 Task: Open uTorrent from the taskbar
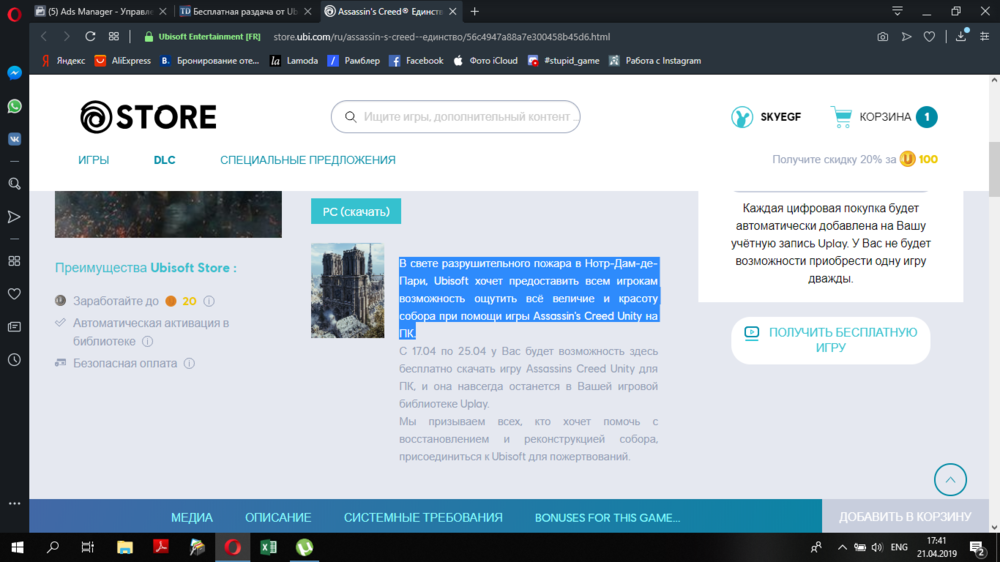304,547
